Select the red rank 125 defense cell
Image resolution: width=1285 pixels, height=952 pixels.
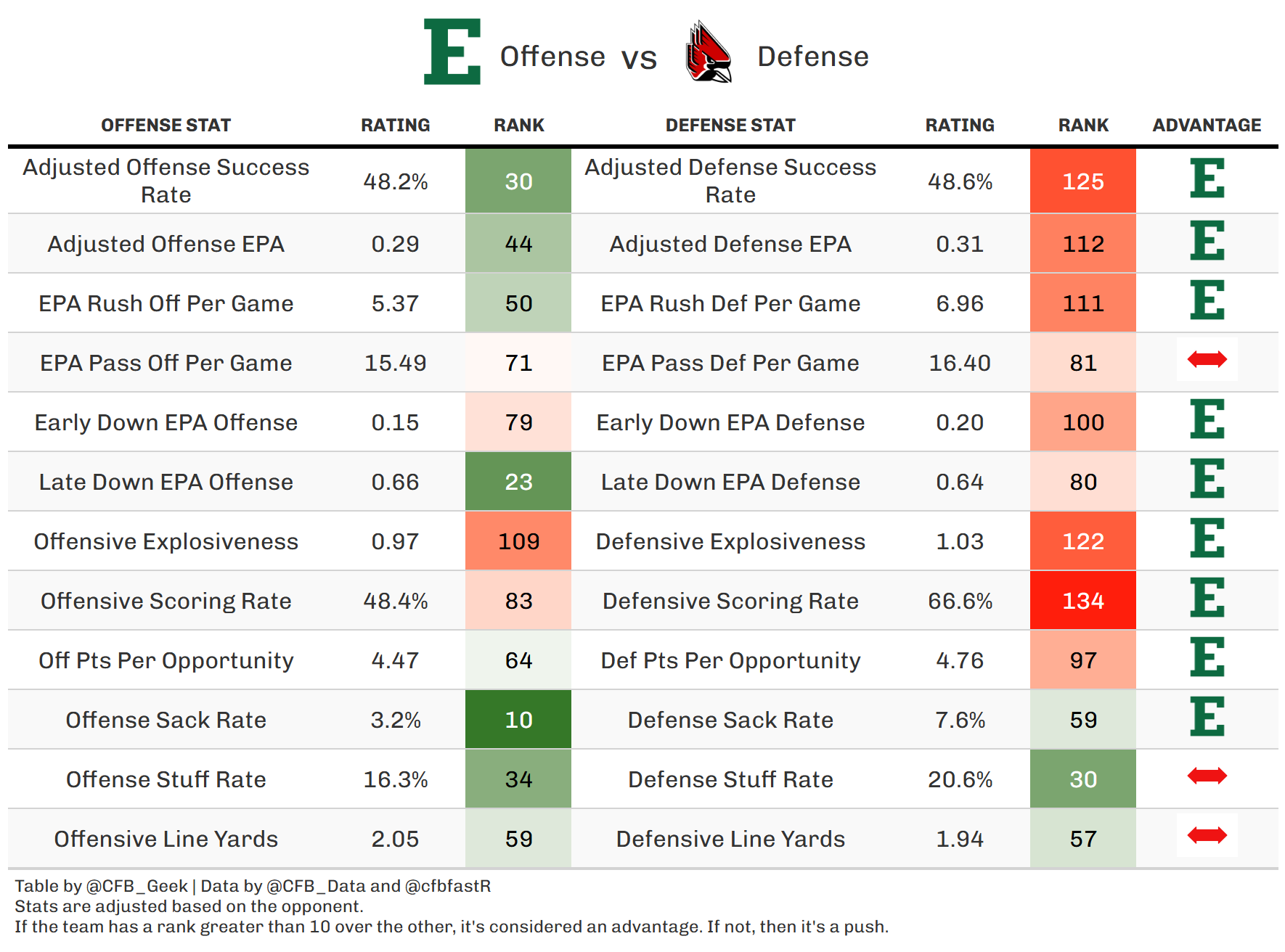tap(1082, 181)
